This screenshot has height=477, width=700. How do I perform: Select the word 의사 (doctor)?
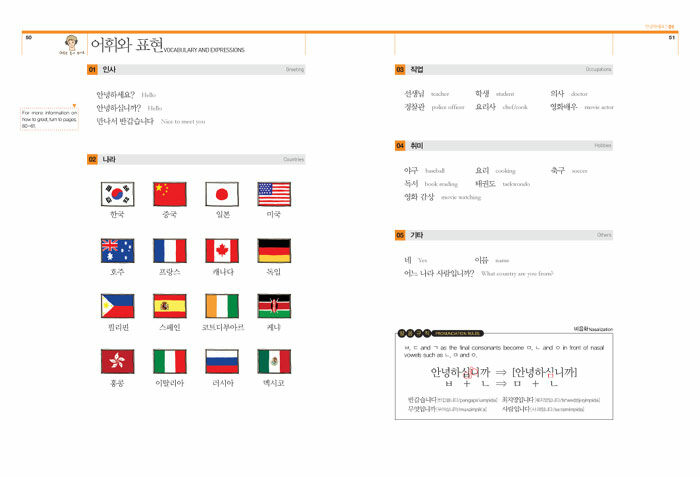coord(557,94)
